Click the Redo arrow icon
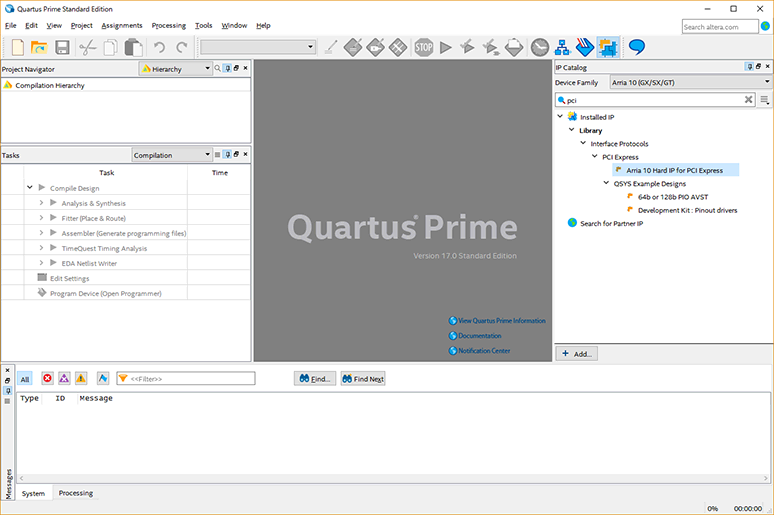The width and height of the screenshot is (774, 515). tap(182, 47)
